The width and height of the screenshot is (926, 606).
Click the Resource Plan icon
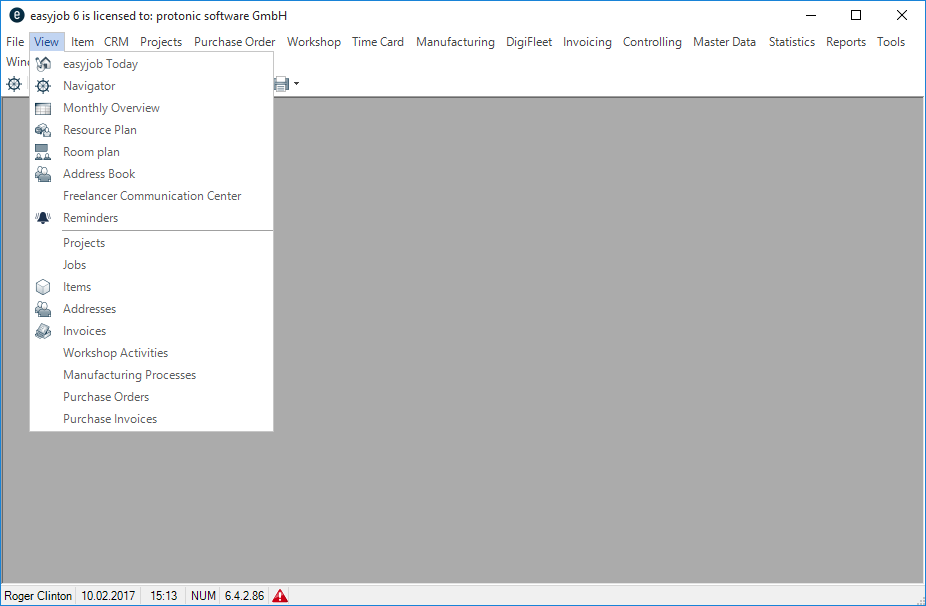click(x=43, y=130)
